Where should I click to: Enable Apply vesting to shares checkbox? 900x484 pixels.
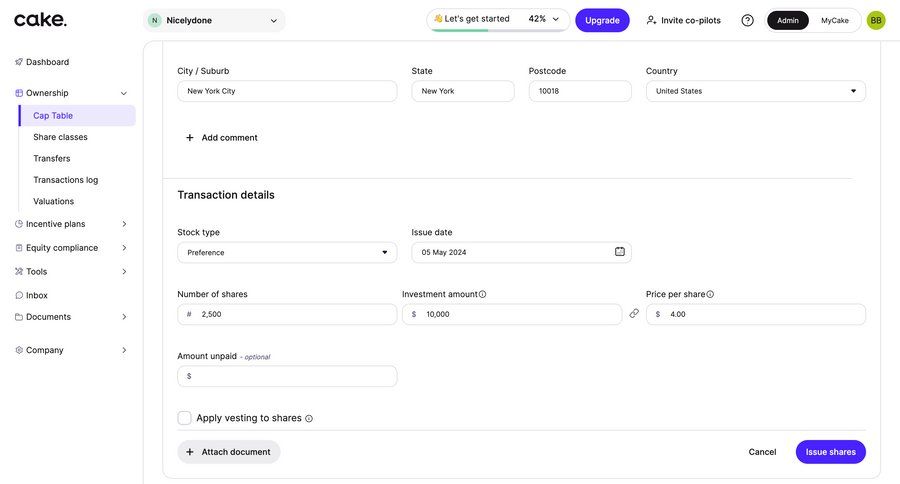184,418
